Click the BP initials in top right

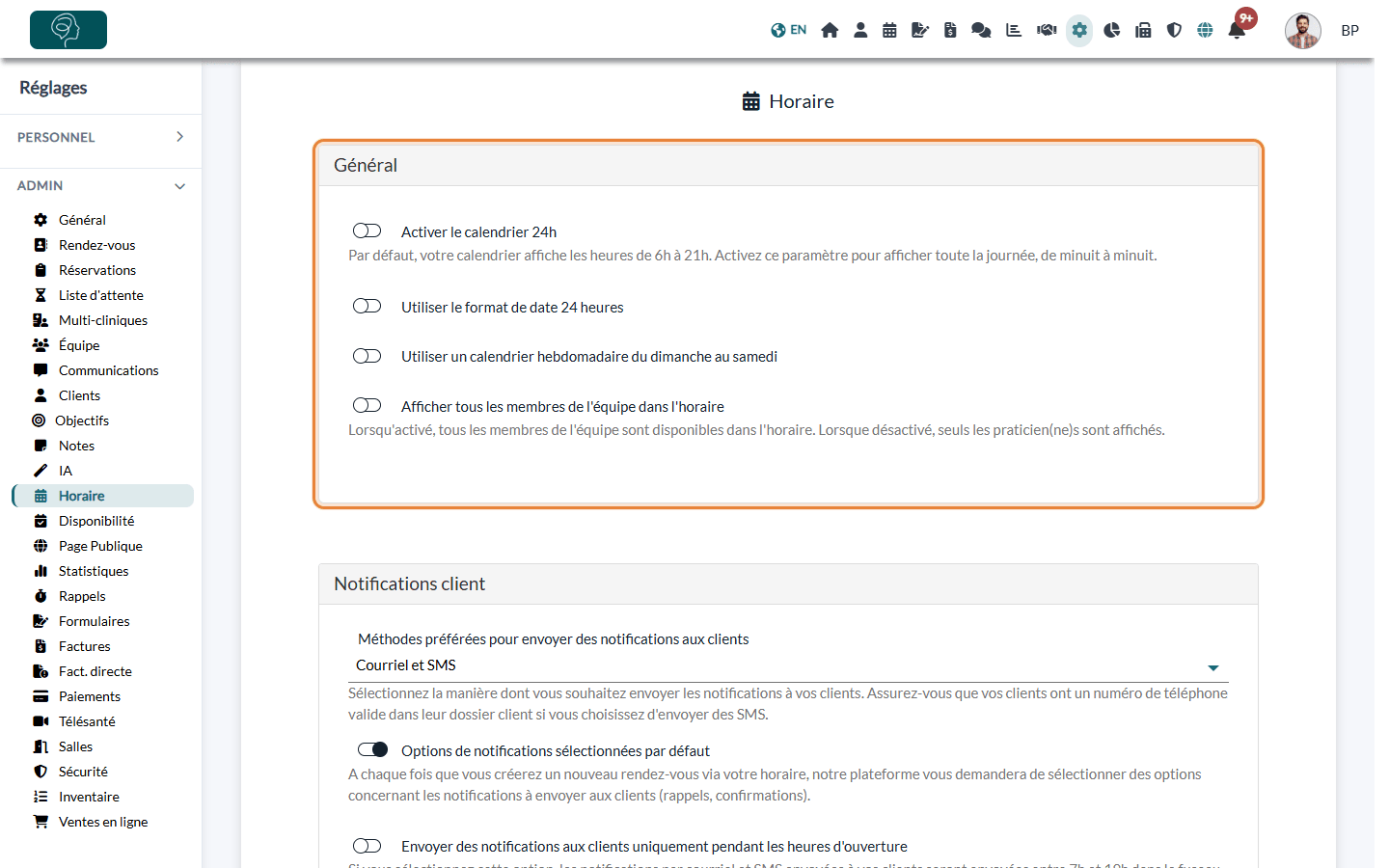click(x=1349, y=31)
